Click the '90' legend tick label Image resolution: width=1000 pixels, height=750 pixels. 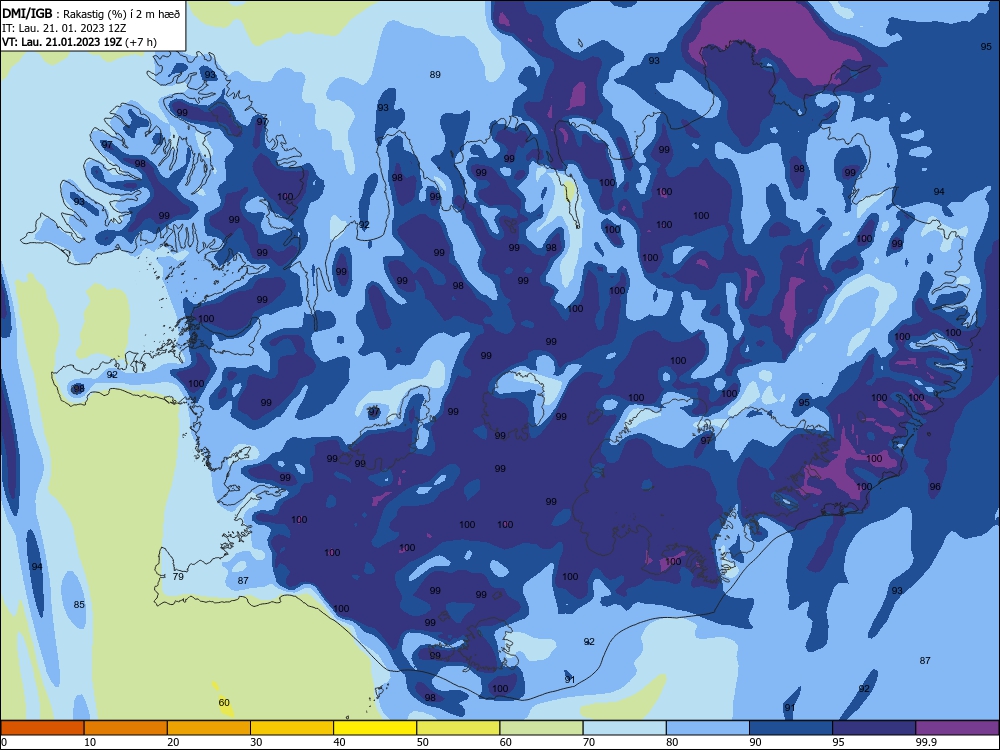(755, 742)
